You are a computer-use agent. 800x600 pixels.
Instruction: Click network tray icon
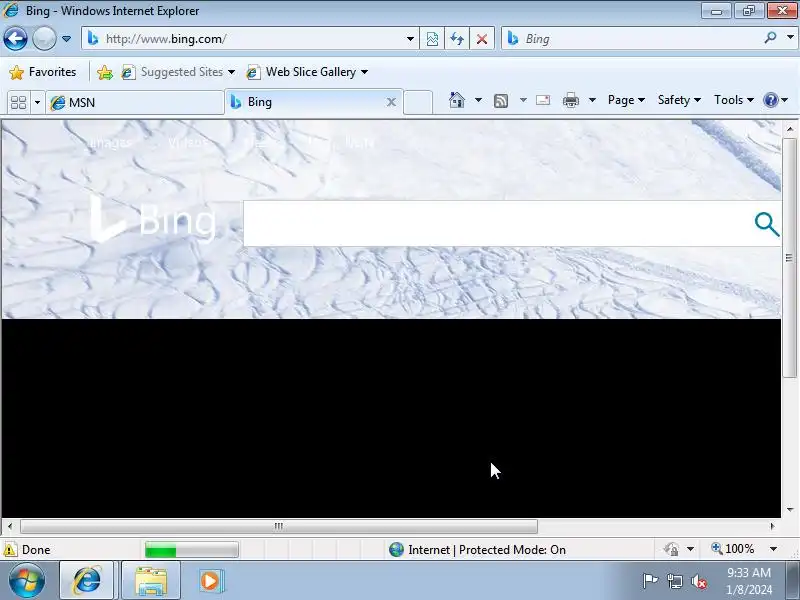point(674,581)
